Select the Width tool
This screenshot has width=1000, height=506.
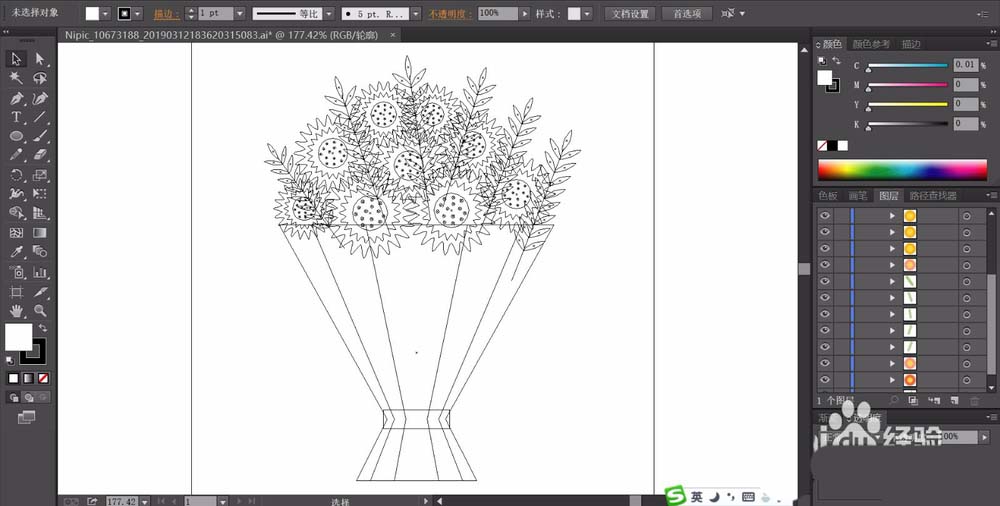[17, 194]
